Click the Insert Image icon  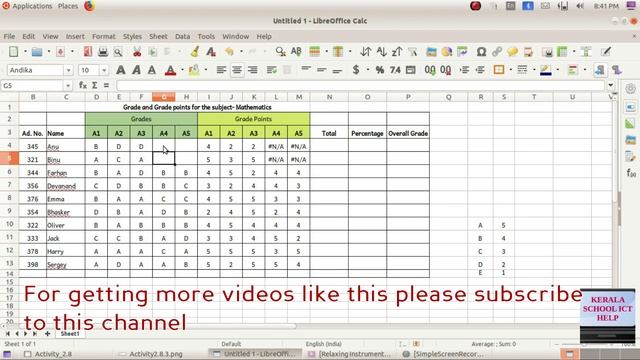click(x=431, y=52)
